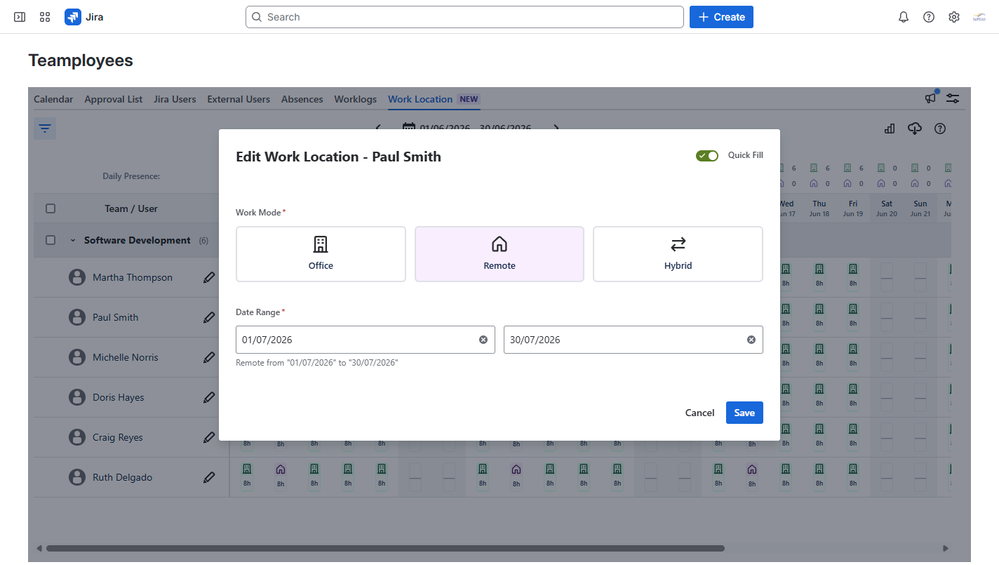Open the sliders configuration icon
Viewport: 999px width, 565px height.
(953, 98)
